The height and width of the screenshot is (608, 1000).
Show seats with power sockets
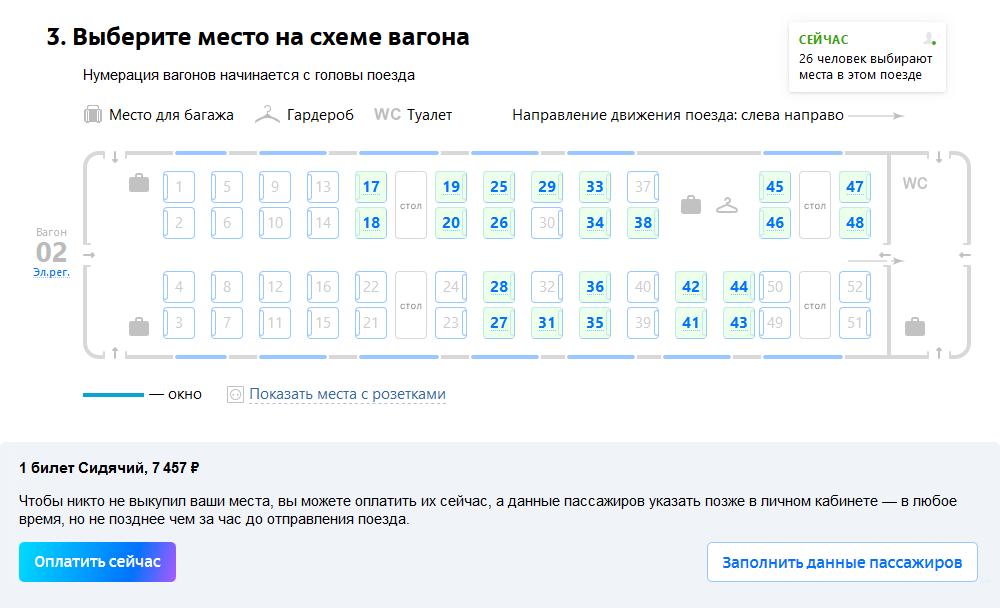click(x=347, y=395)
